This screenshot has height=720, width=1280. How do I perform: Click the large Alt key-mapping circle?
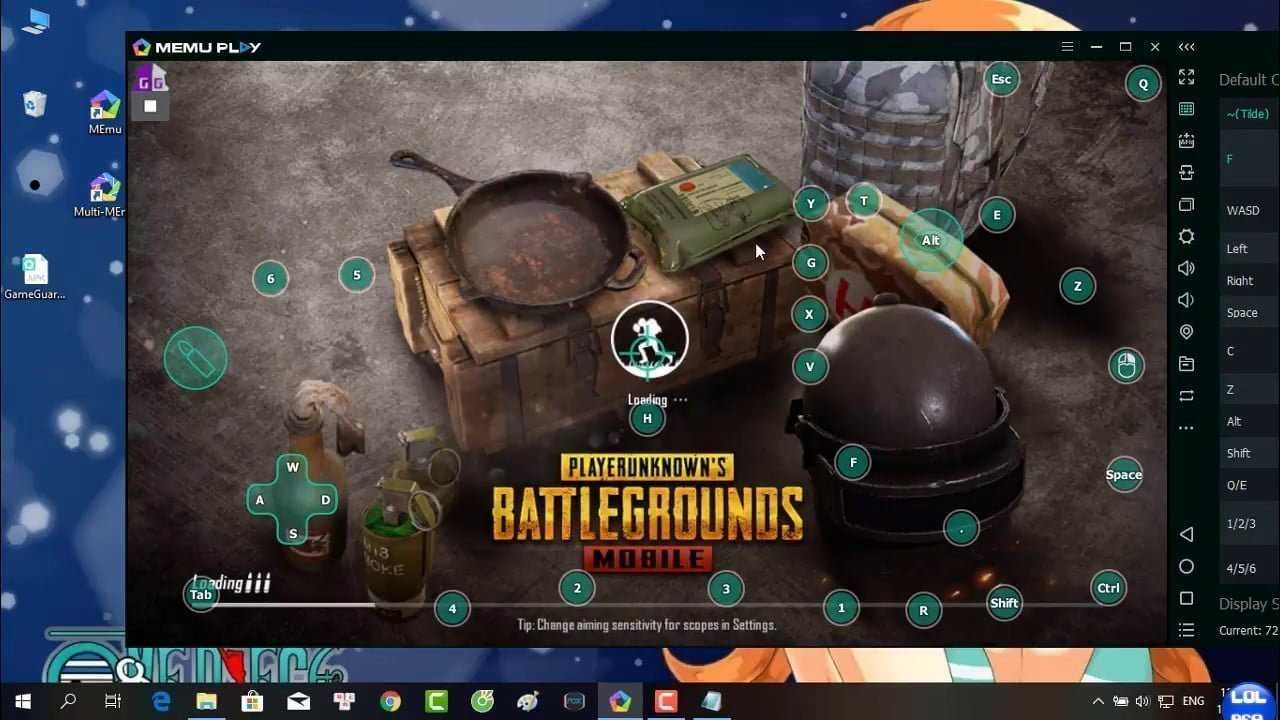[x=931, y=240]
